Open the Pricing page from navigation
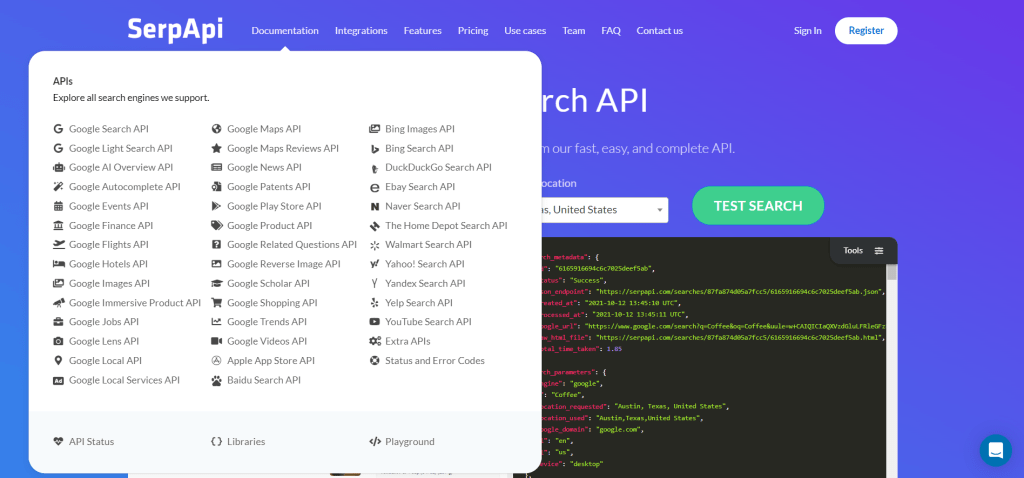 pyautogui.click(x=473, y=31)
